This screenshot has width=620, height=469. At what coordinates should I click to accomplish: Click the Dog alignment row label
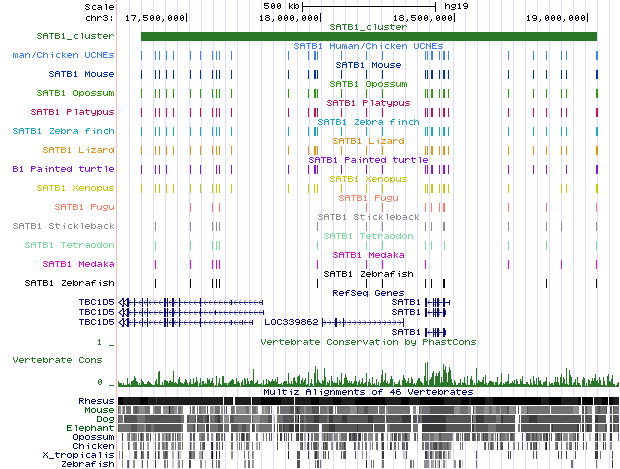(105, 419)
